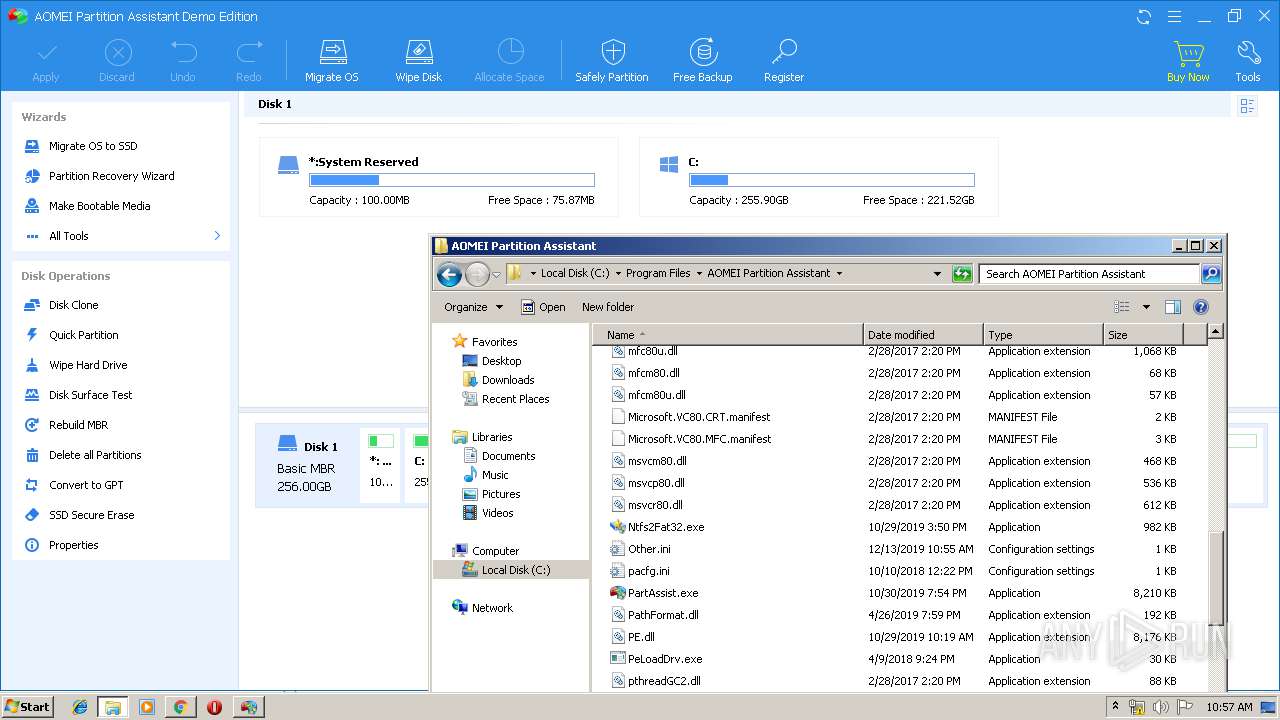Open Safely Partition from the toolbar
The height and width of the screenshot is (720, 1280).
pyautogui.click(x=612, y=60)
